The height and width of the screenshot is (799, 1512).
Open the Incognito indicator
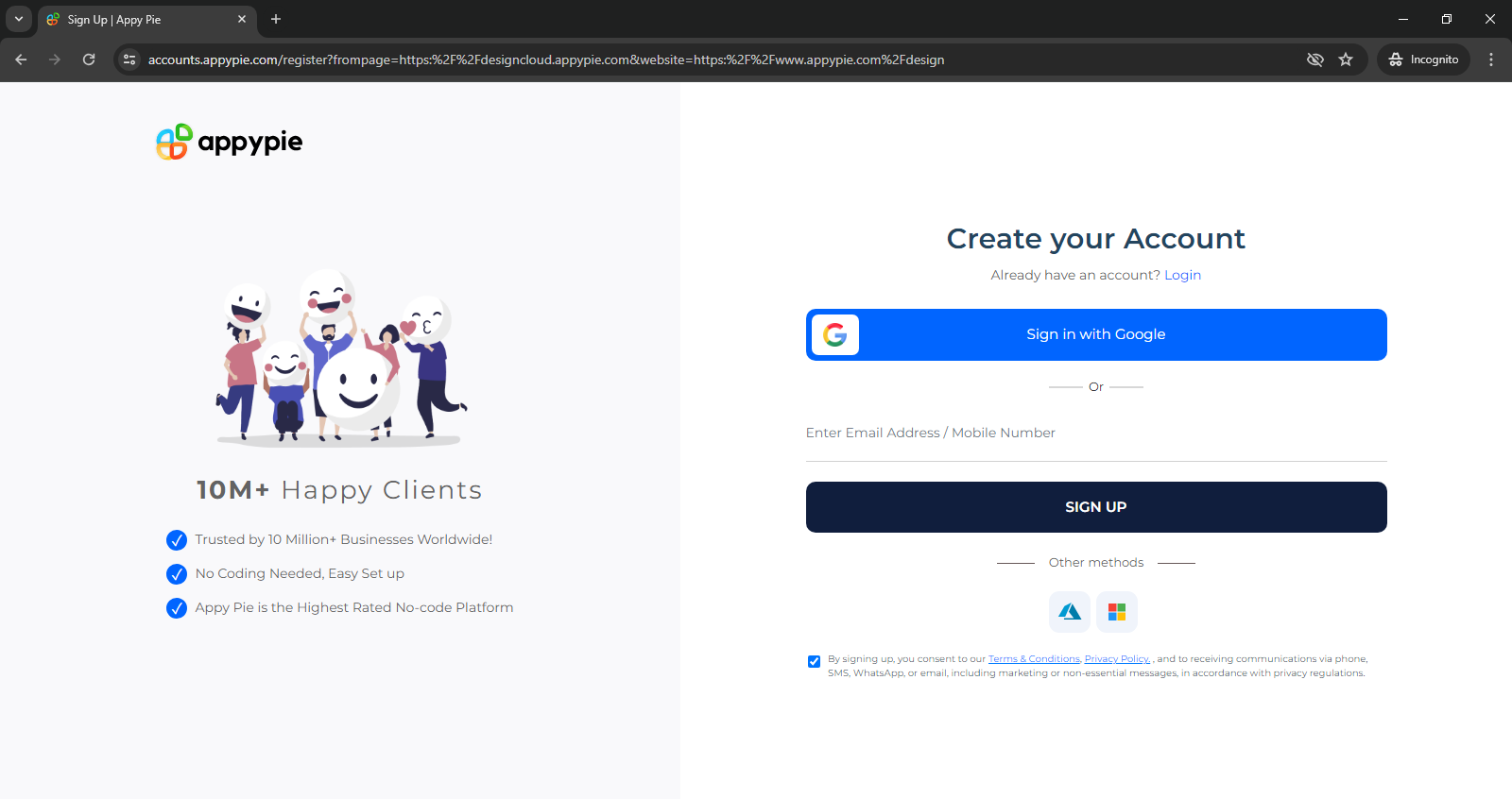pos(1423,59)
